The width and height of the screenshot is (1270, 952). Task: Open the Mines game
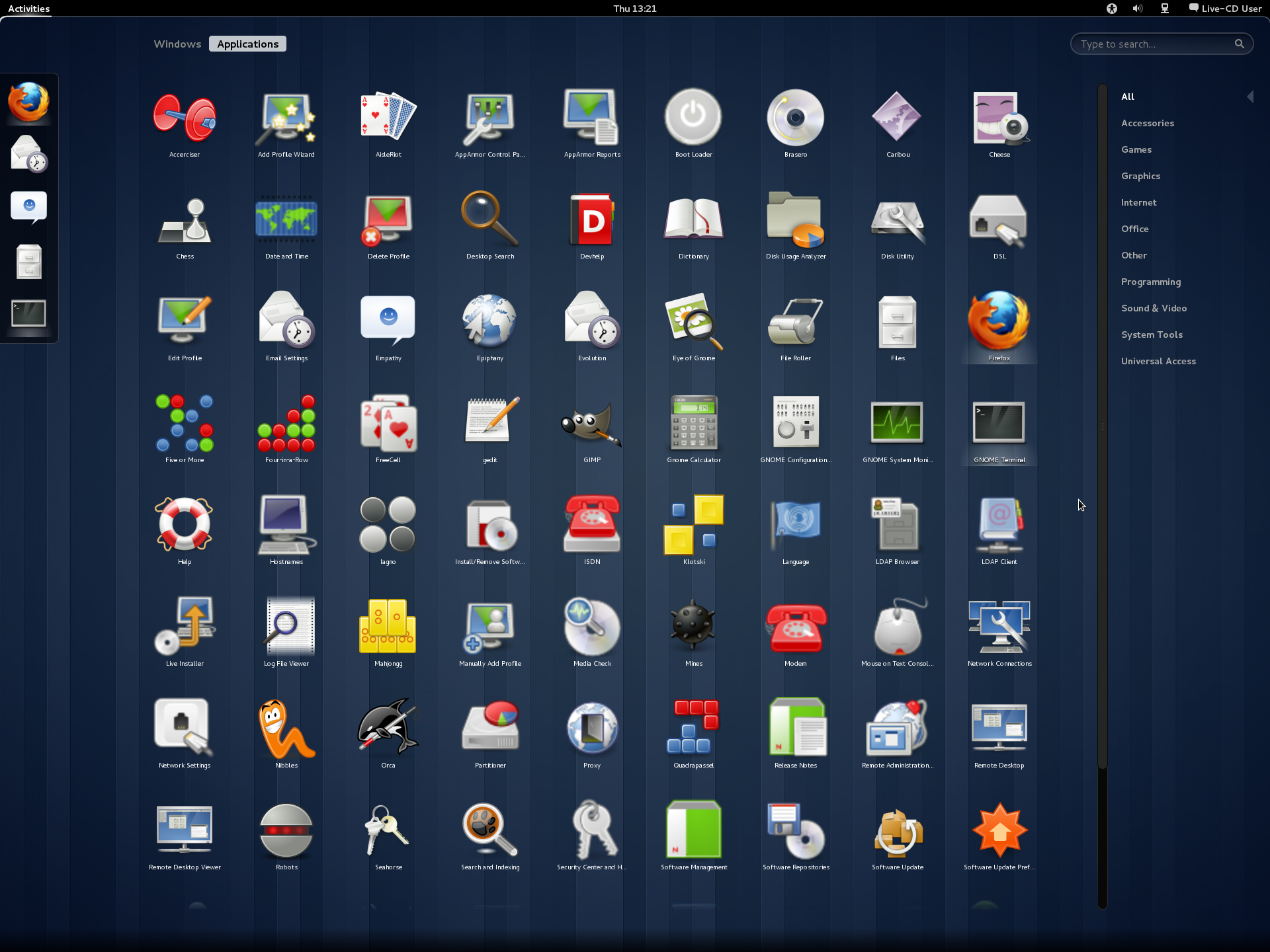[694, 633]
